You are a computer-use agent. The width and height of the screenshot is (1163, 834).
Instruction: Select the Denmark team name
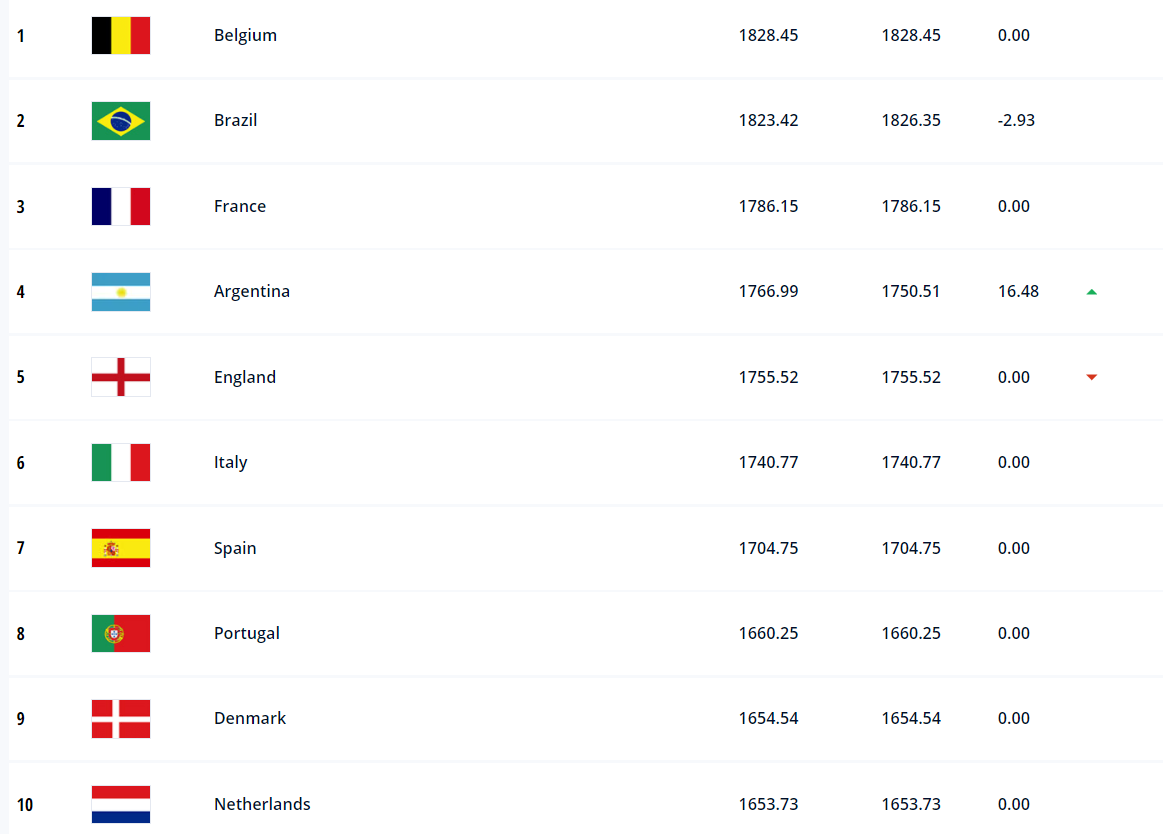(250, 718)
